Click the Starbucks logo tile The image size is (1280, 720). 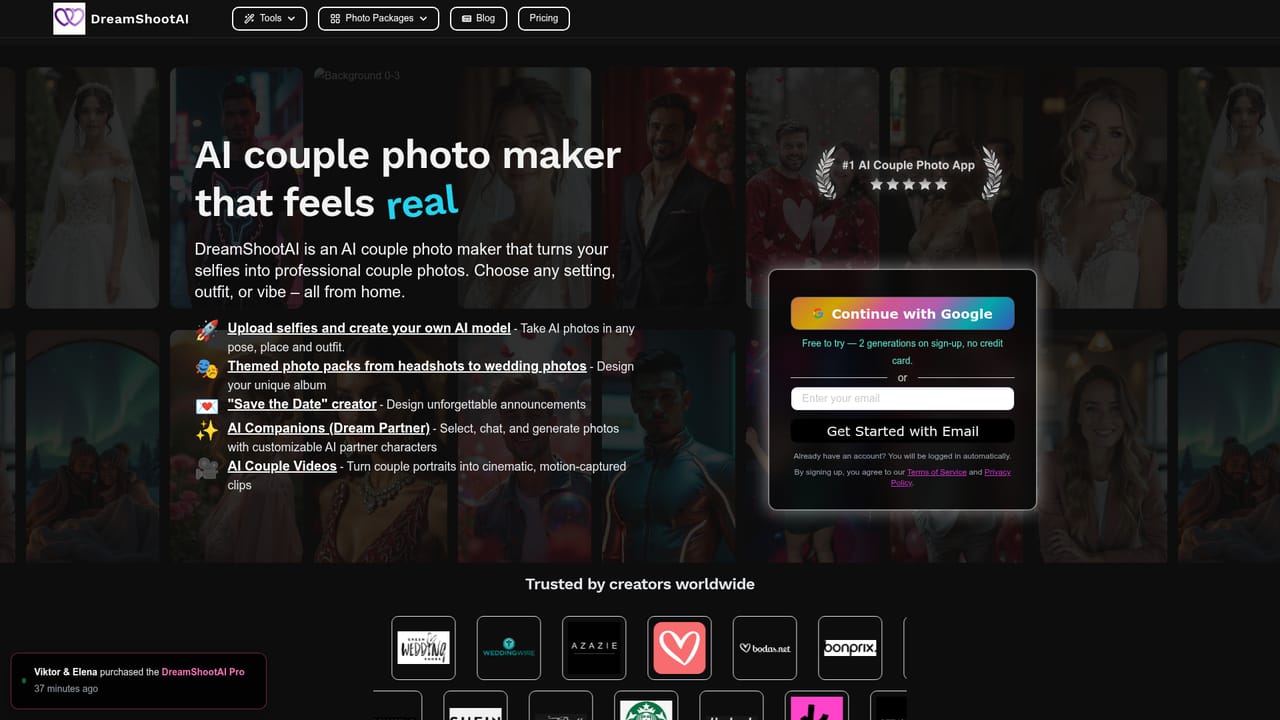(646, 705)
